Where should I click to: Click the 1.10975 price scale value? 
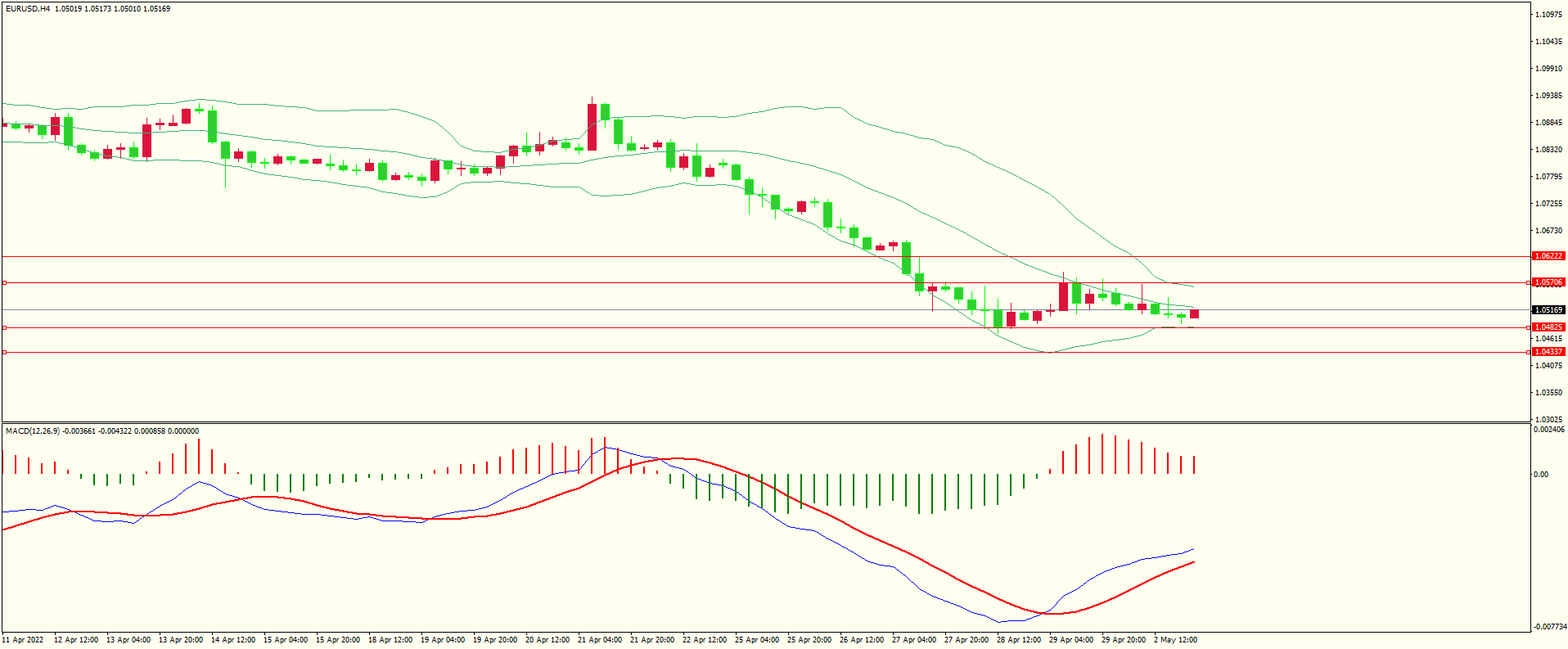tap(1549, 15)
